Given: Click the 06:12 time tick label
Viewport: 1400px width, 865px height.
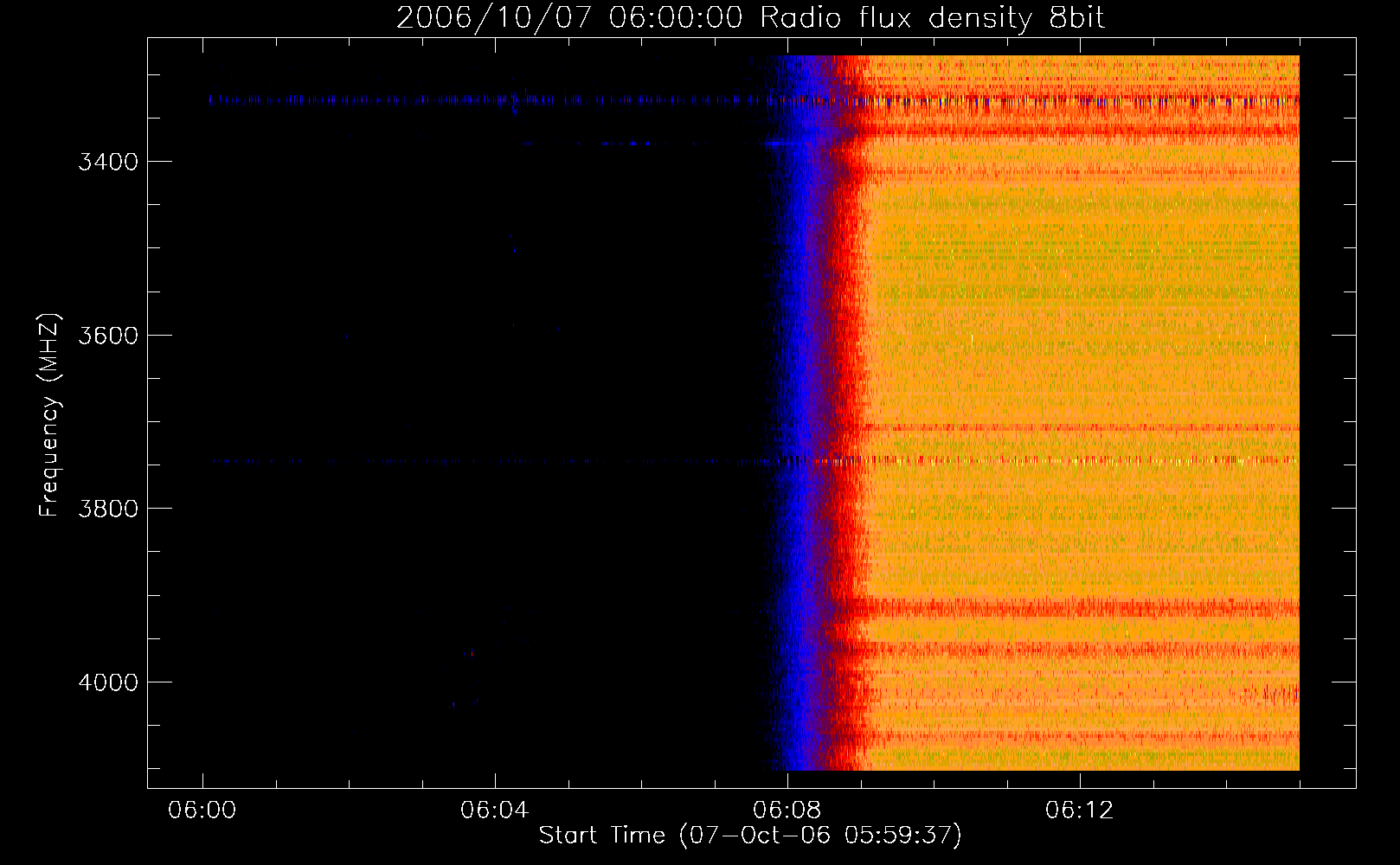Looking at the screenshot, I should pyautogui.click(x=1079, y=811).
